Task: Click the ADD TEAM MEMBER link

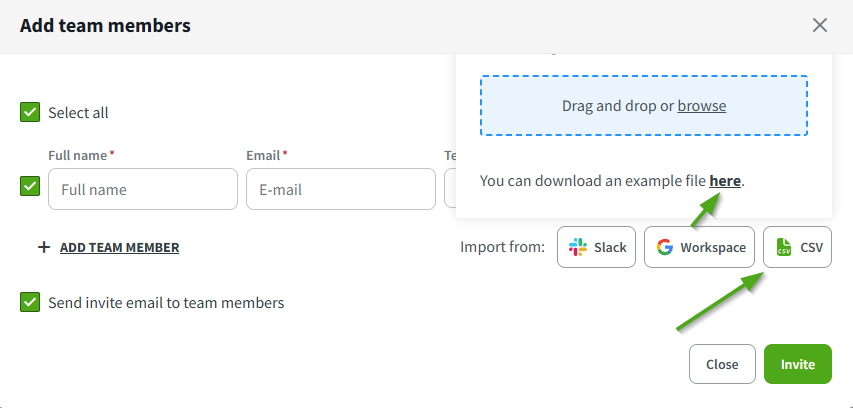Action: tap(119, 247)
